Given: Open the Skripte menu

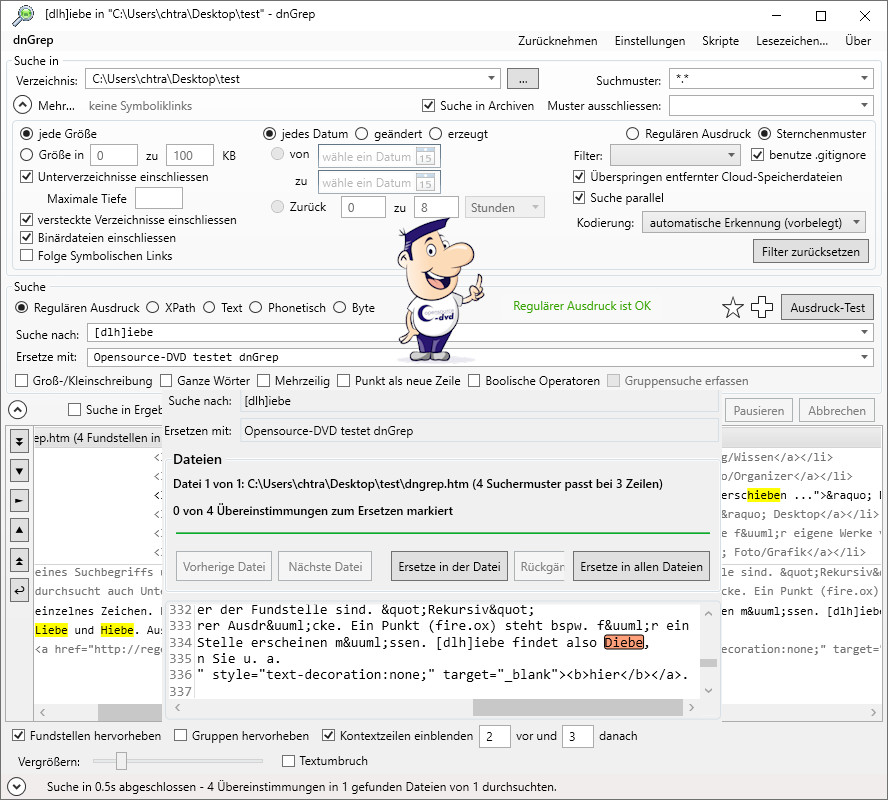Looking at the screenshot, I should 720,41.
